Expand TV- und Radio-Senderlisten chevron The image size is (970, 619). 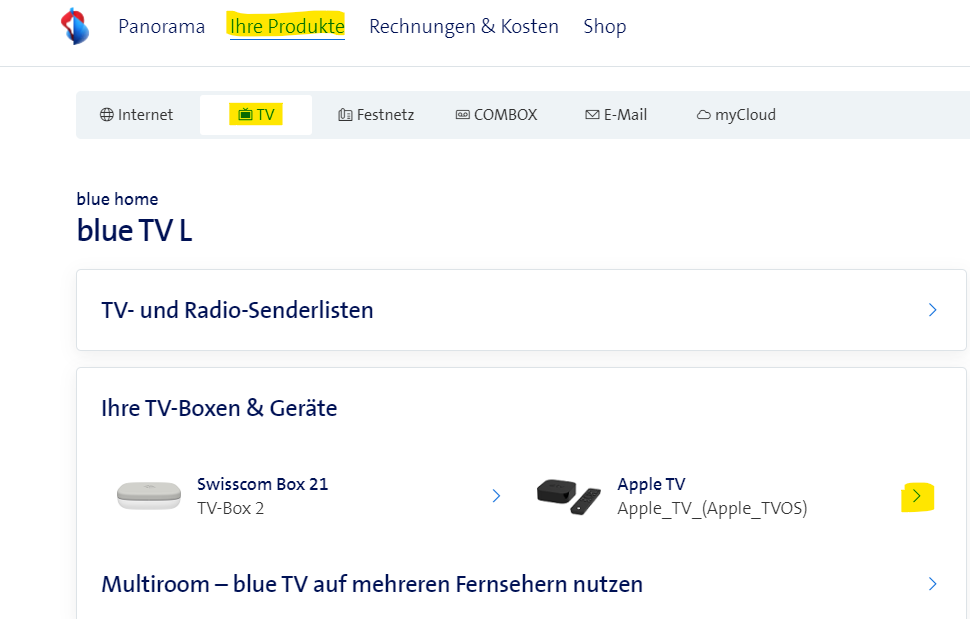point(932,310)
